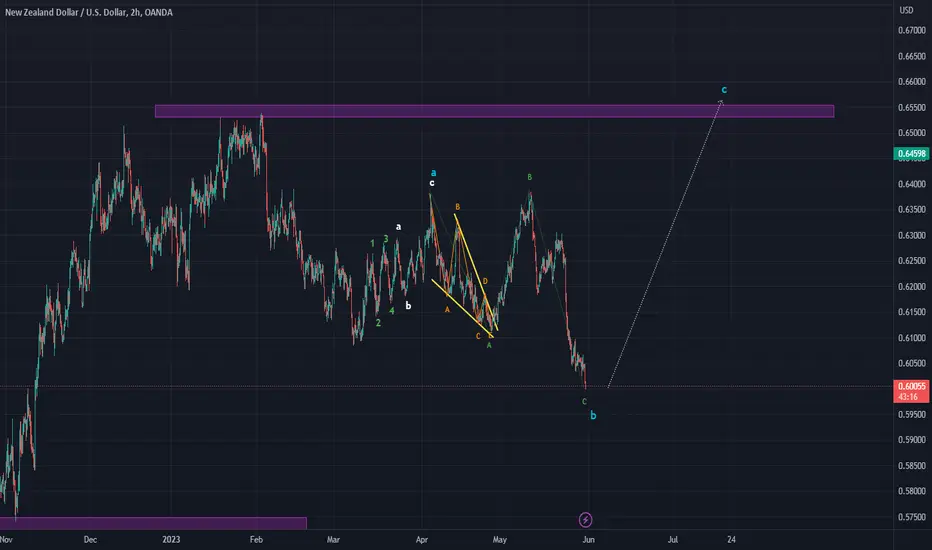Select the cyan wave label b near the chart low
Image resolution: width=932 pixels, height=550 pixels.
click(593, 416)
